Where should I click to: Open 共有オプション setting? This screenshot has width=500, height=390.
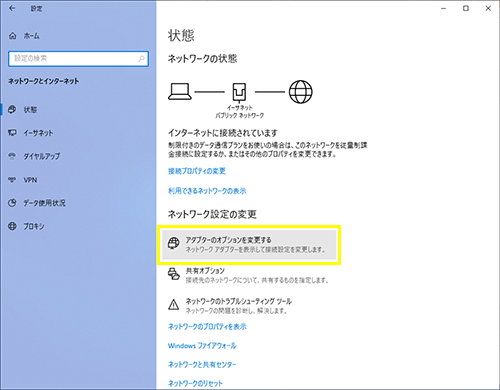(x=249, y=275)
